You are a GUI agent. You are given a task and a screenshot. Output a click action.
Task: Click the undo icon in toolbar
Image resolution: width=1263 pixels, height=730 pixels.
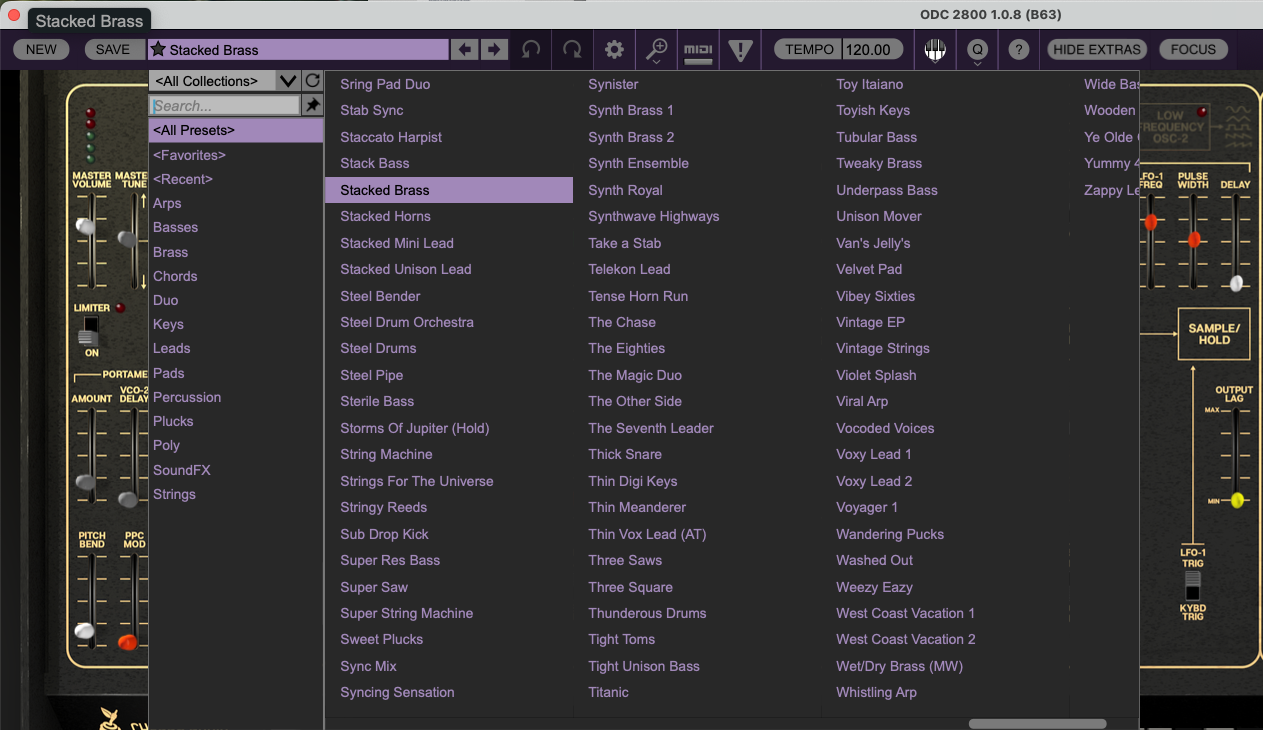click(532, 49)
